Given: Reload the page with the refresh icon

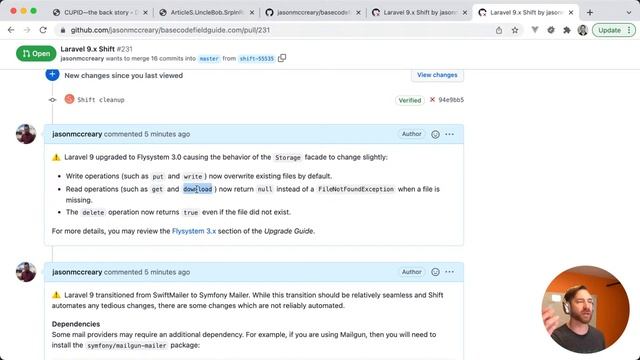Looking at the screenshot, I should click(43, 30).
